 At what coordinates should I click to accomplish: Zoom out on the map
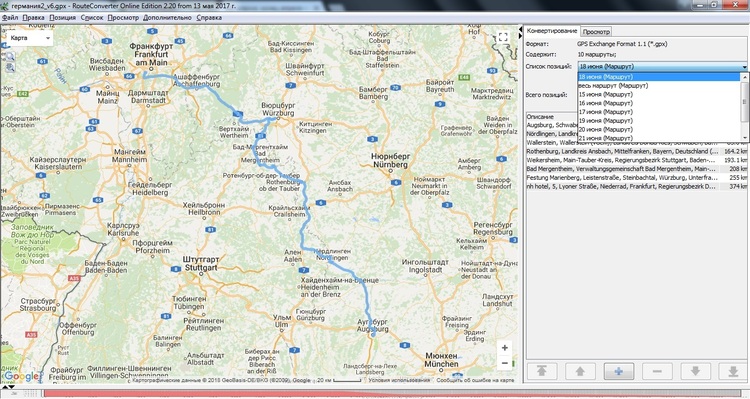[505, 363]
